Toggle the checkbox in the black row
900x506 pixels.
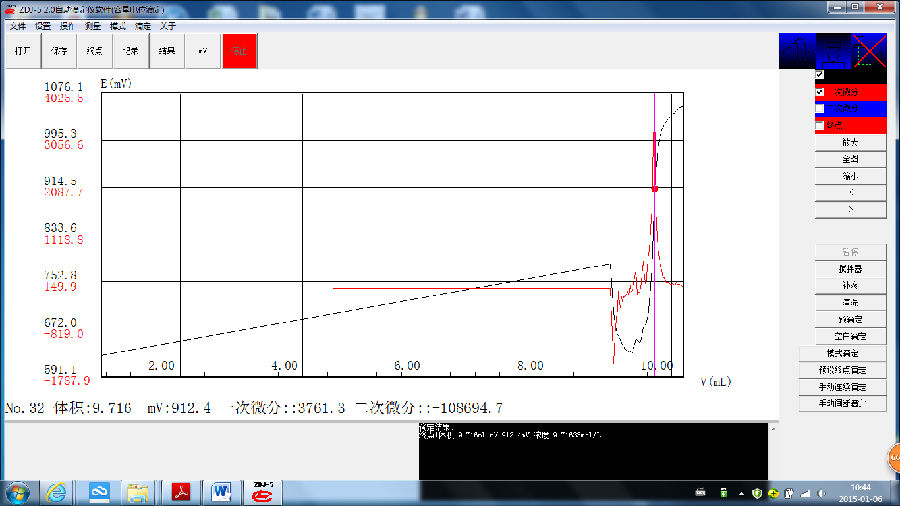820,75
